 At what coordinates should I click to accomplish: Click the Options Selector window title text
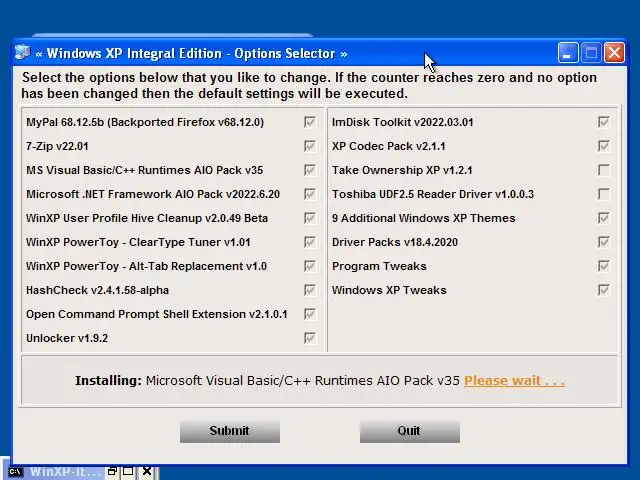tap(191, 53)
